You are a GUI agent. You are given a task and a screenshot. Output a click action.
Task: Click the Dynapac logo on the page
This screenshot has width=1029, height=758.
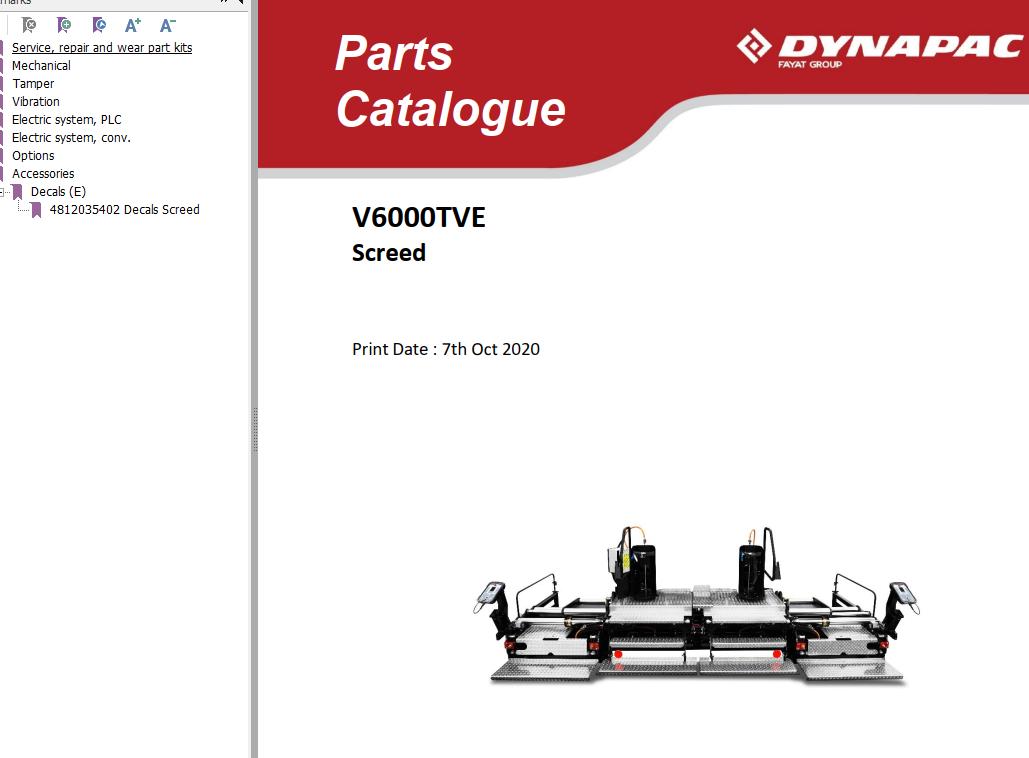[x=879, y=48]
